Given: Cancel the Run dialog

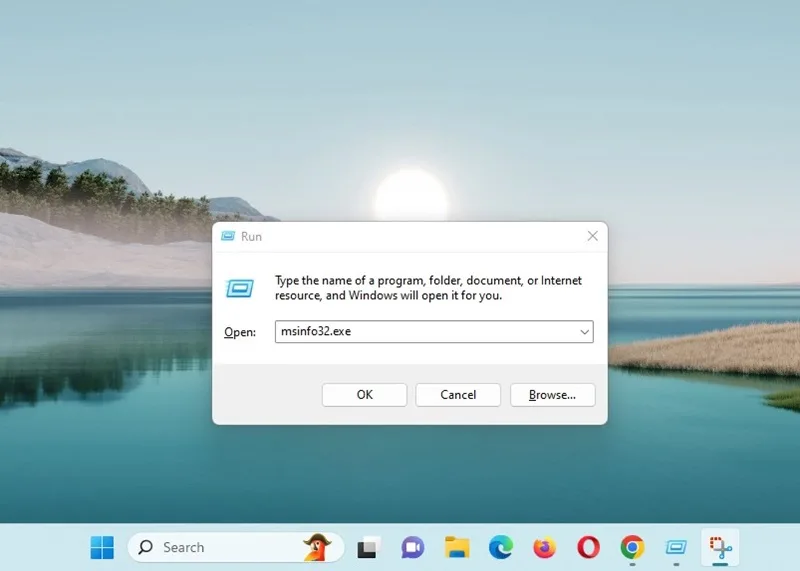Looking at the screenshot, I should point(458,394).
